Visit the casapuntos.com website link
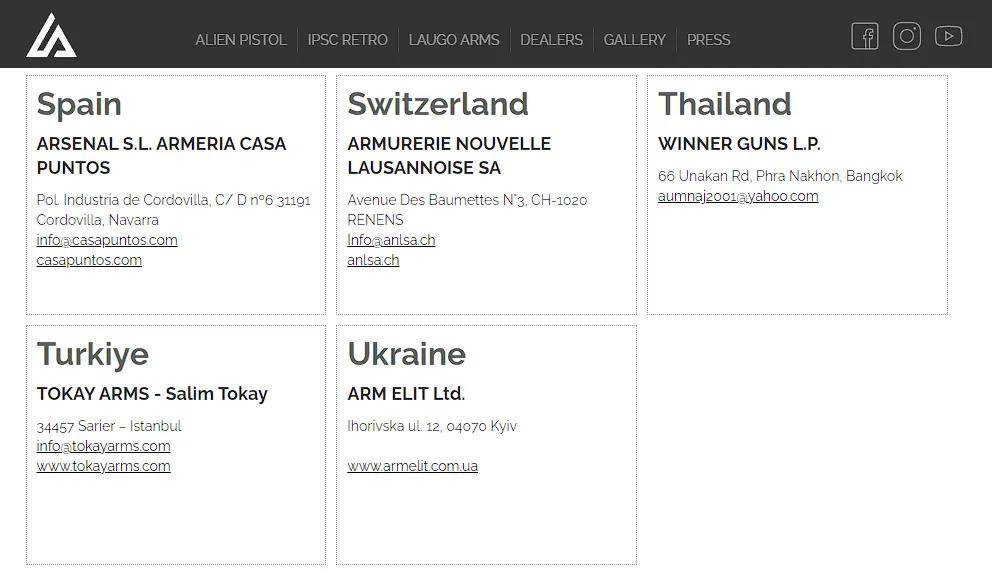This screenshot has width=992, height=584. [x=89, y=260]
